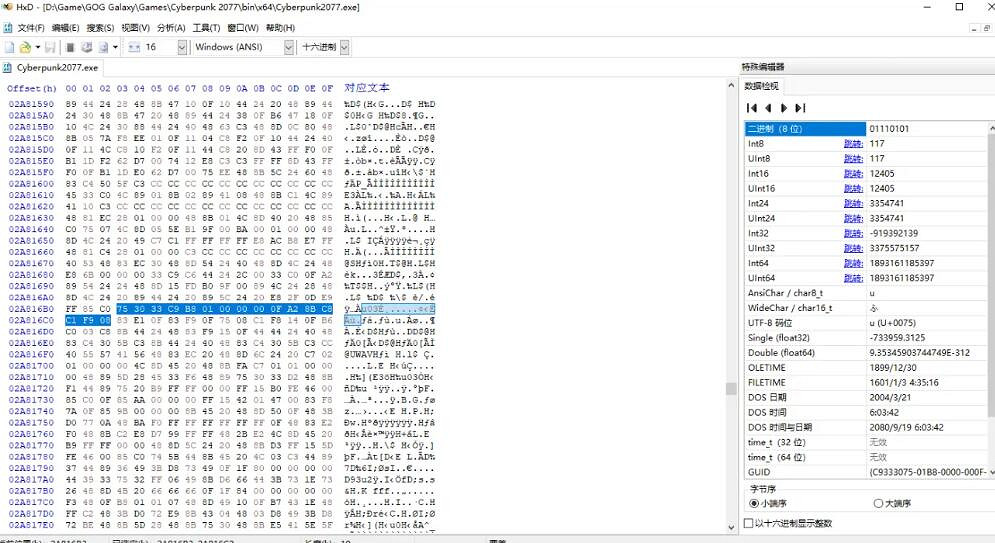Restore the inner document window

[x=987, y=29]
